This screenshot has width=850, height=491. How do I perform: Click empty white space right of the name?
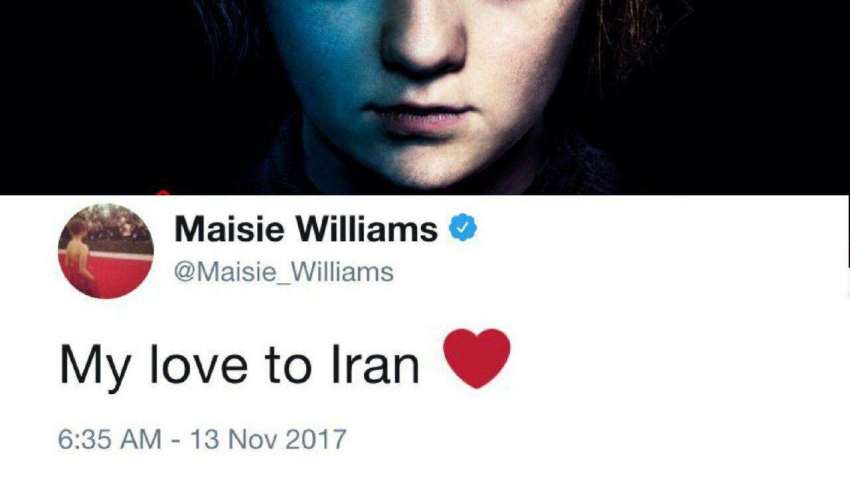click(651, 238)
